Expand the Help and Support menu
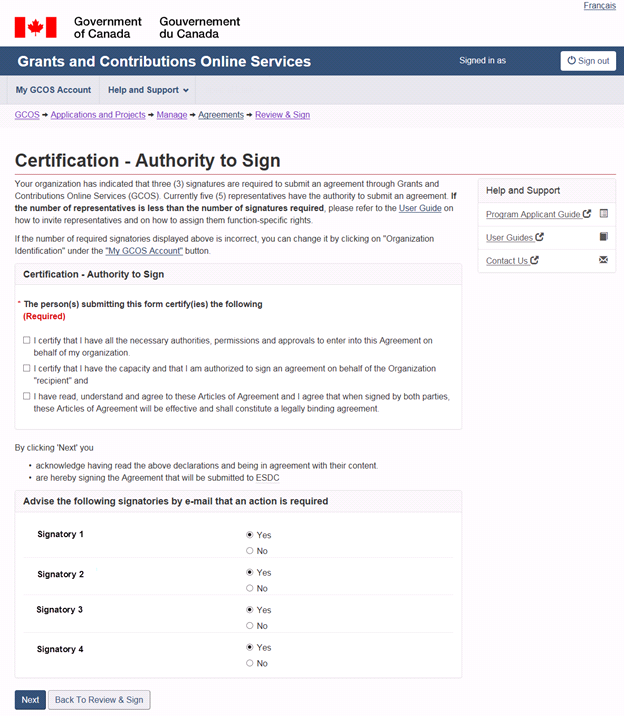624x716 pixels. (148, 90)
